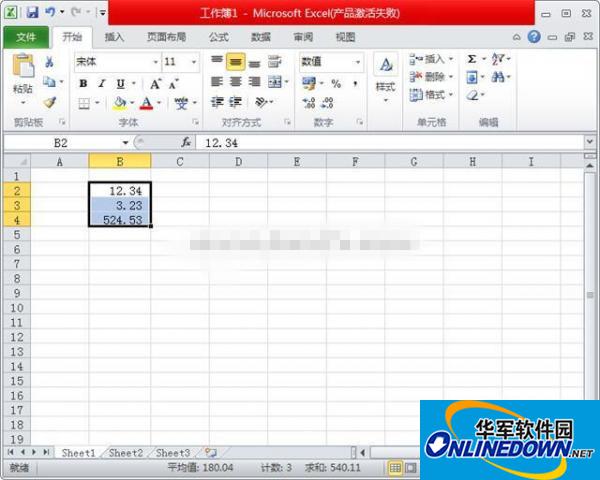Viewport: 600px width, 480px height.
Task: Switch to the 页面布局 ribbon tab
Action: pyautogui.click(x=166, y=37)
